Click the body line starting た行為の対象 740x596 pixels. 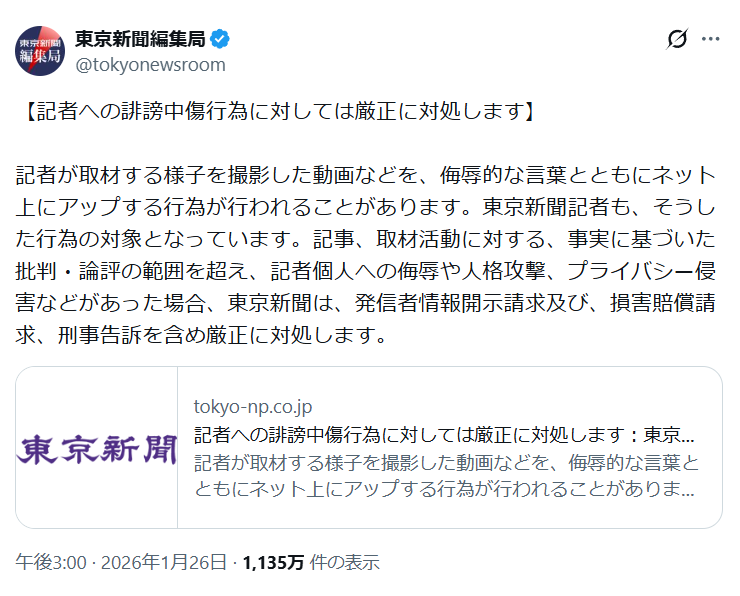pos(367,240)
